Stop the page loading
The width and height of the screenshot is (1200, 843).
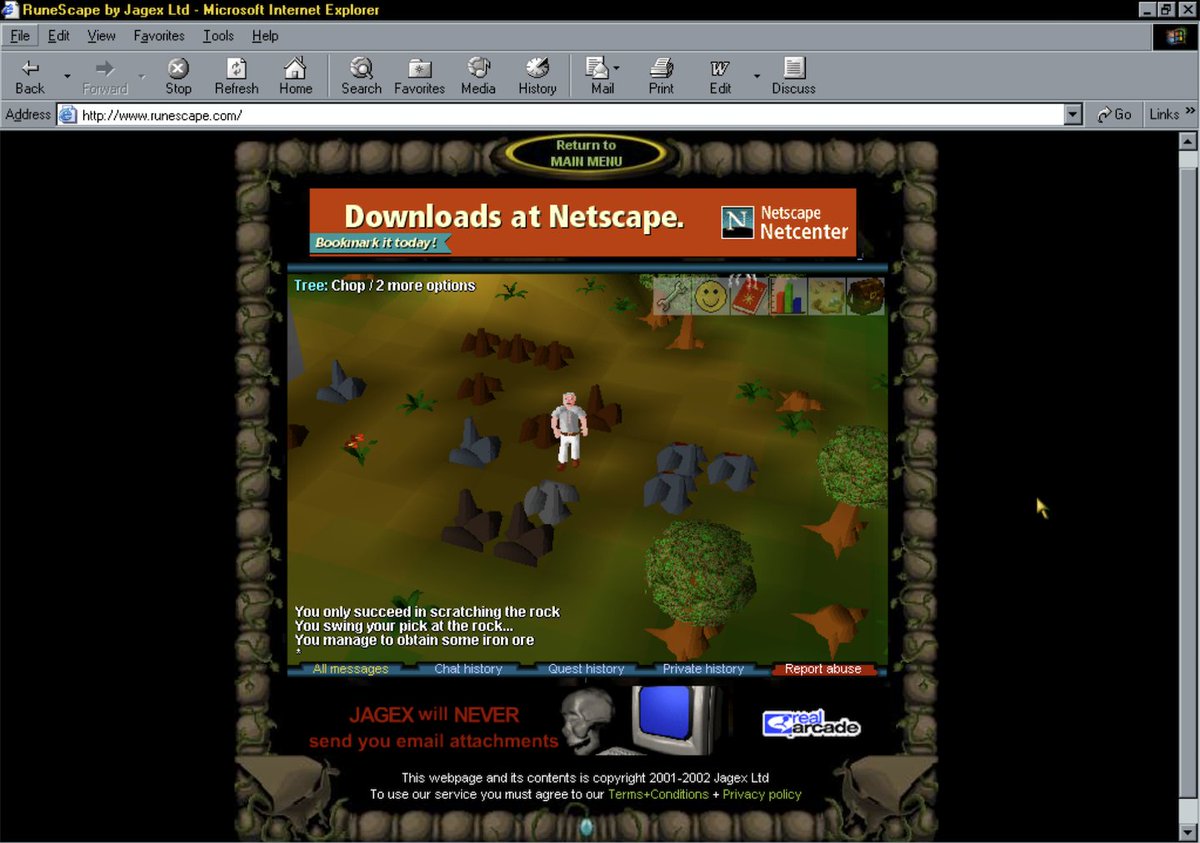[x=178, y=77]
